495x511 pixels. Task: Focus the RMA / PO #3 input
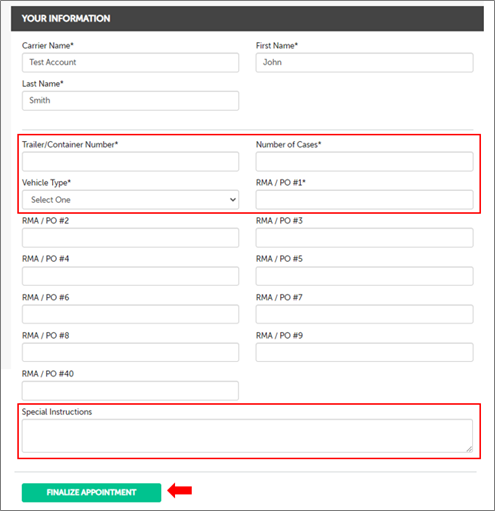click(364, 238)
